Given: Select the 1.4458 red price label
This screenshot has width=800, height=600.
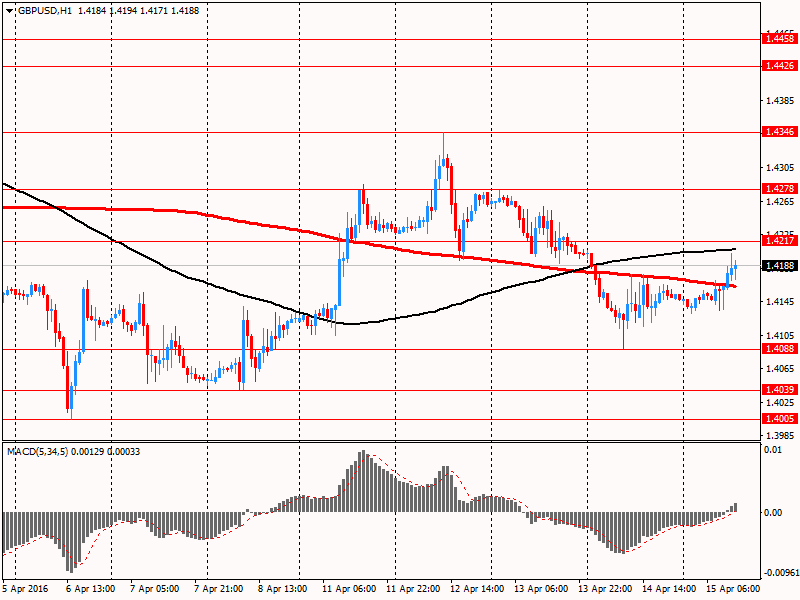Looking at the screenshot, I should coord(780,39).
